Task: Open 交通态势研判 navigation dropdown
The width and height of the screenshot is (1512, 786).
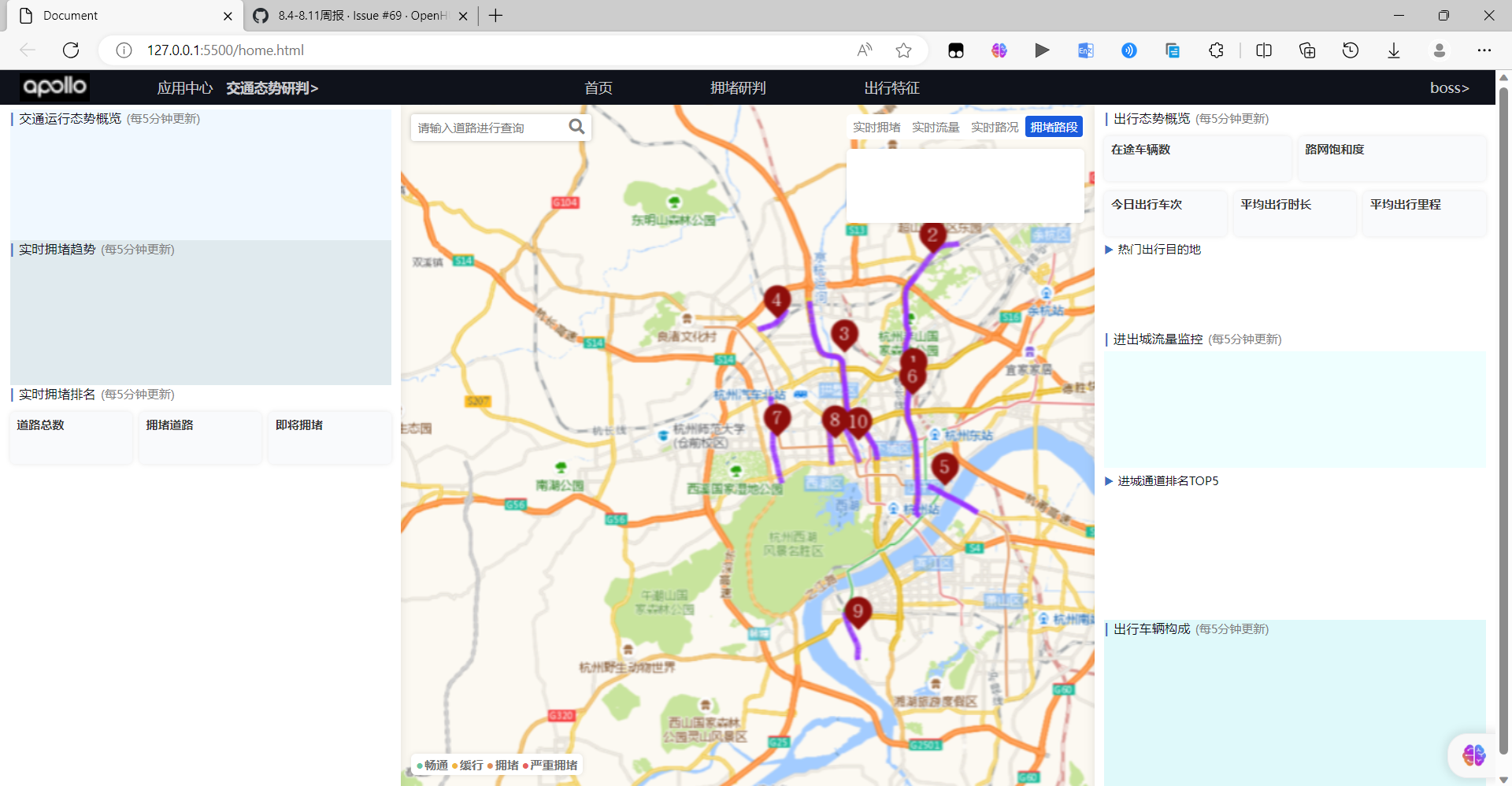Action: (271, 87)
